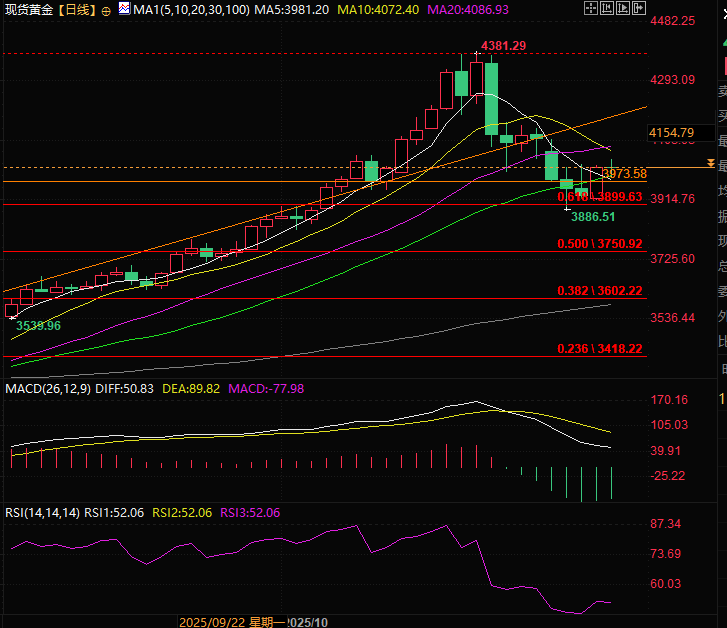Click the 3536.44 price axis label
Screen dimensions: 727x628
point(673,318)
